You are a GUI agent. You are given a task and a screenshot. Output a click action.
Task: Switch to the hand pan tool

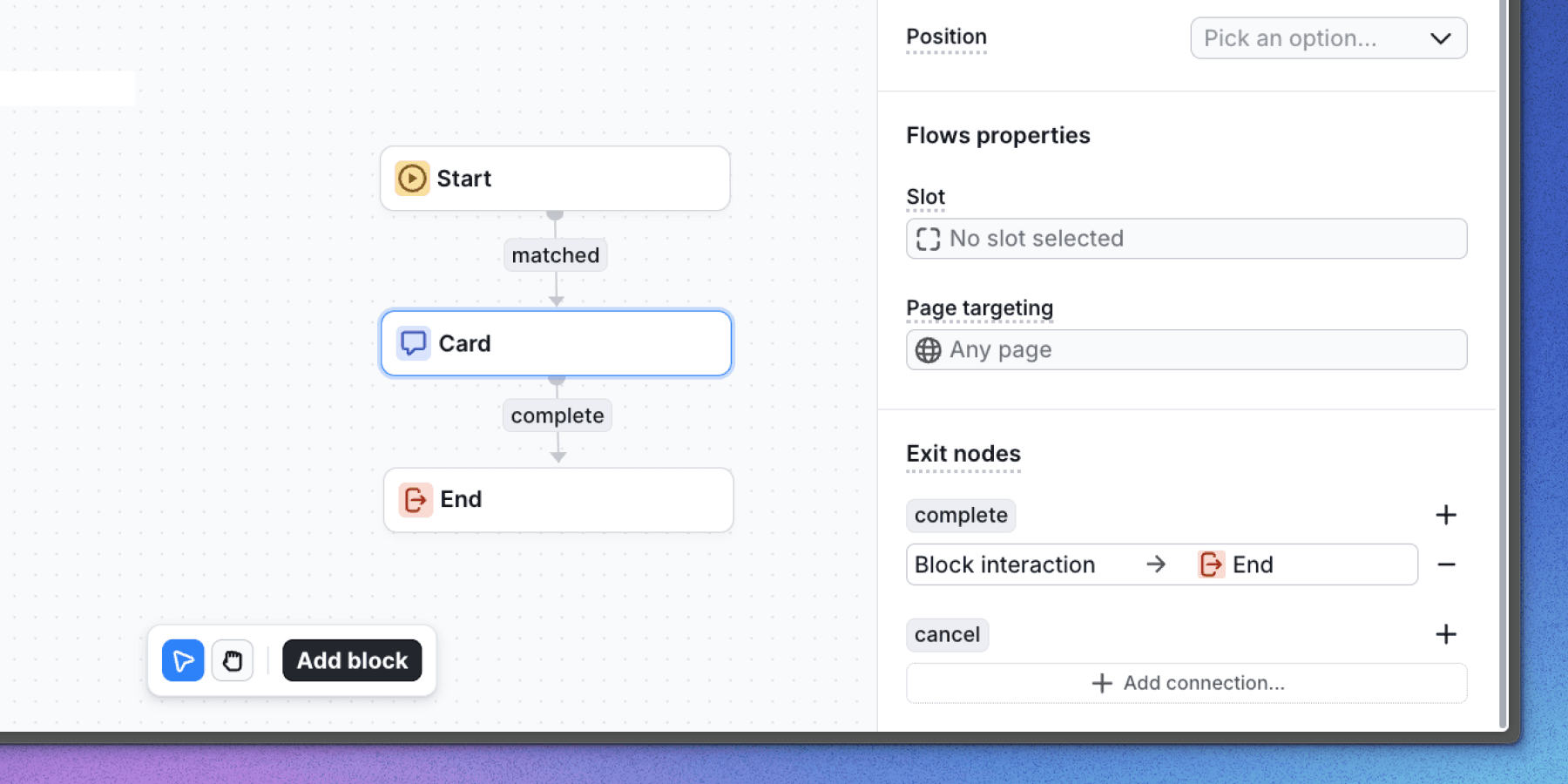[x=233, y=660]
